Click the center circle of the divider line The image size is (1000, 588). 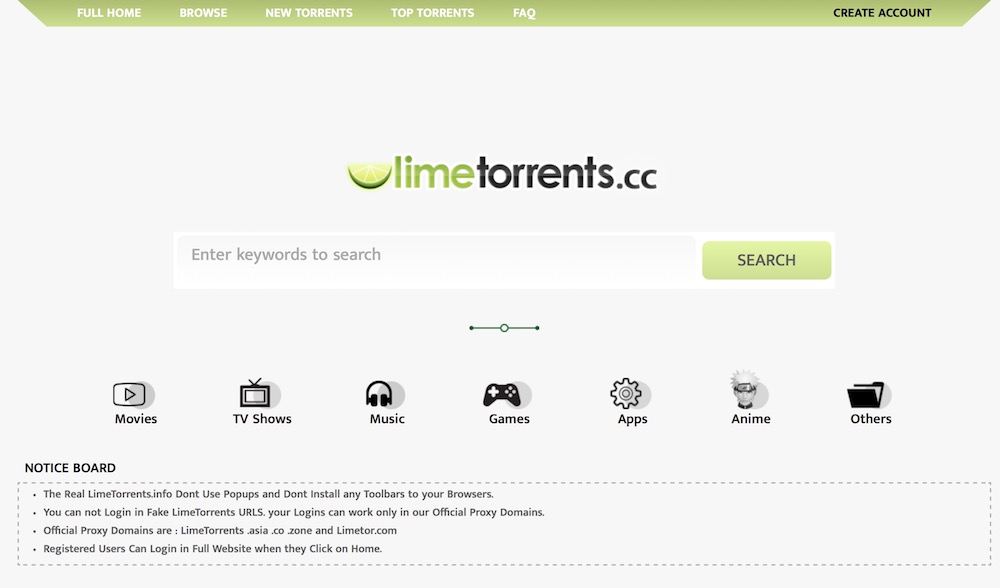tap(504, 328)
